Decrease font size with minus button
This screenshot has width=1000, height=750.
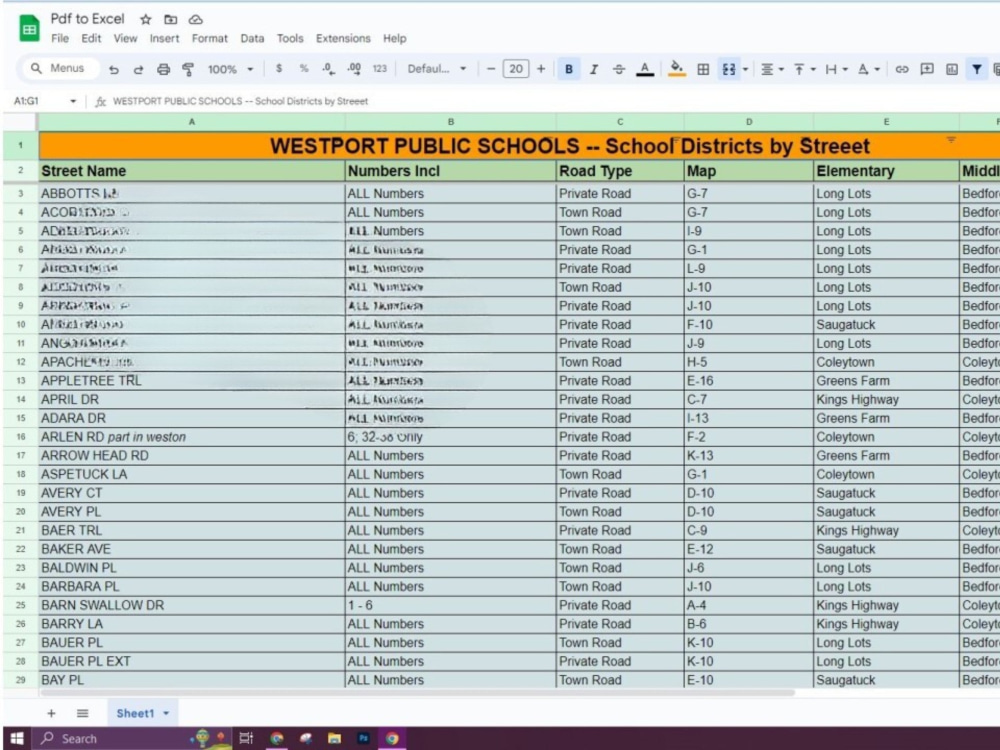(x=490, y=69)
